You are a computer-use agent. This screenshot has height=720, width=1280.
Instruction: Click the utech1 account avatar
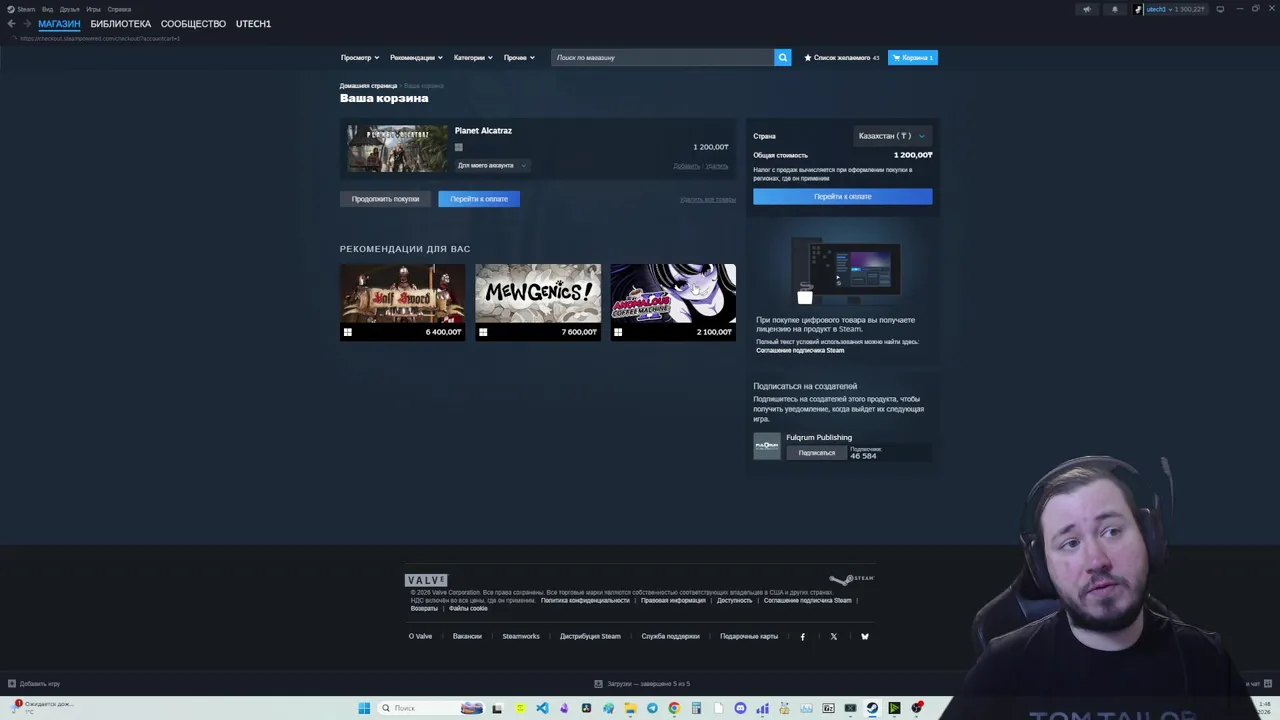(1138, 9)
